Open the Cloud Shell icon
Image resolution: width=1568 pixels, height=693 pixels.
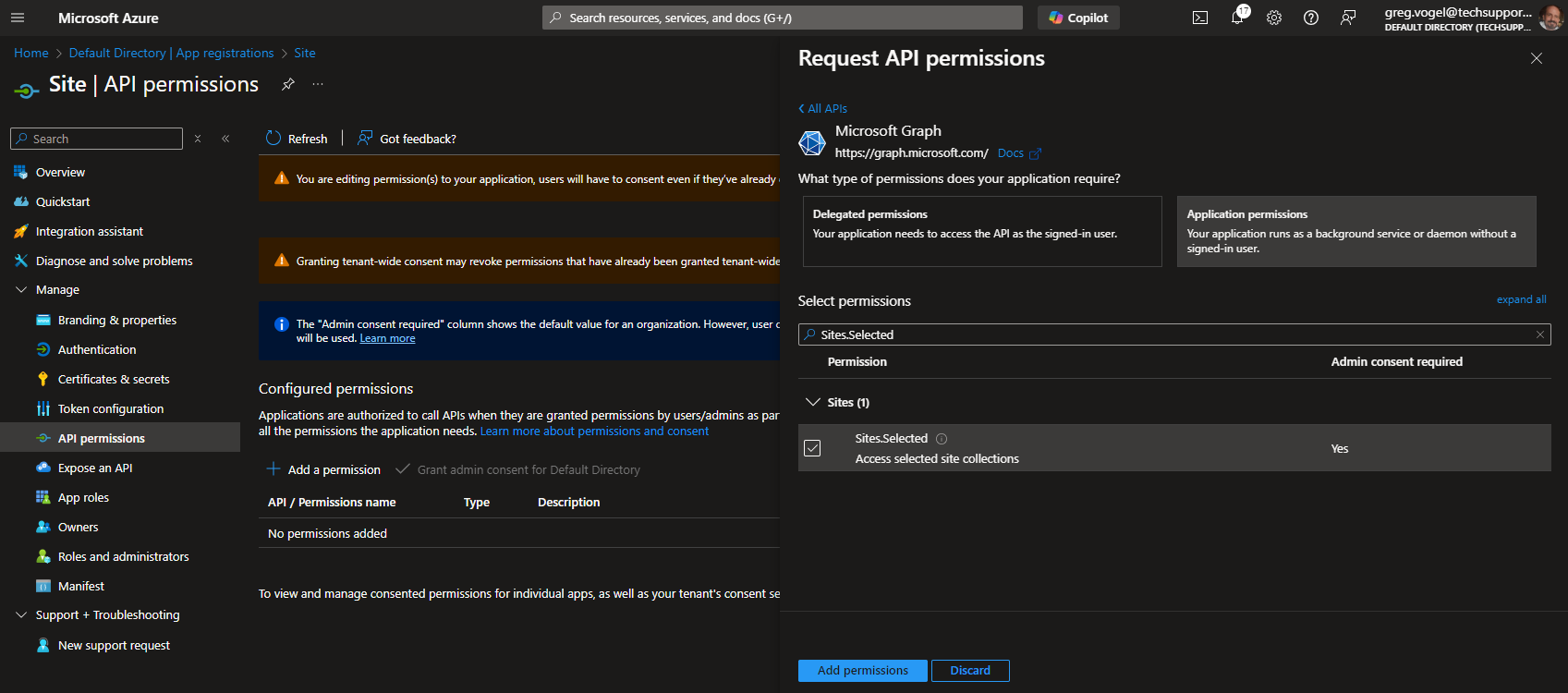pos(1200,18)
